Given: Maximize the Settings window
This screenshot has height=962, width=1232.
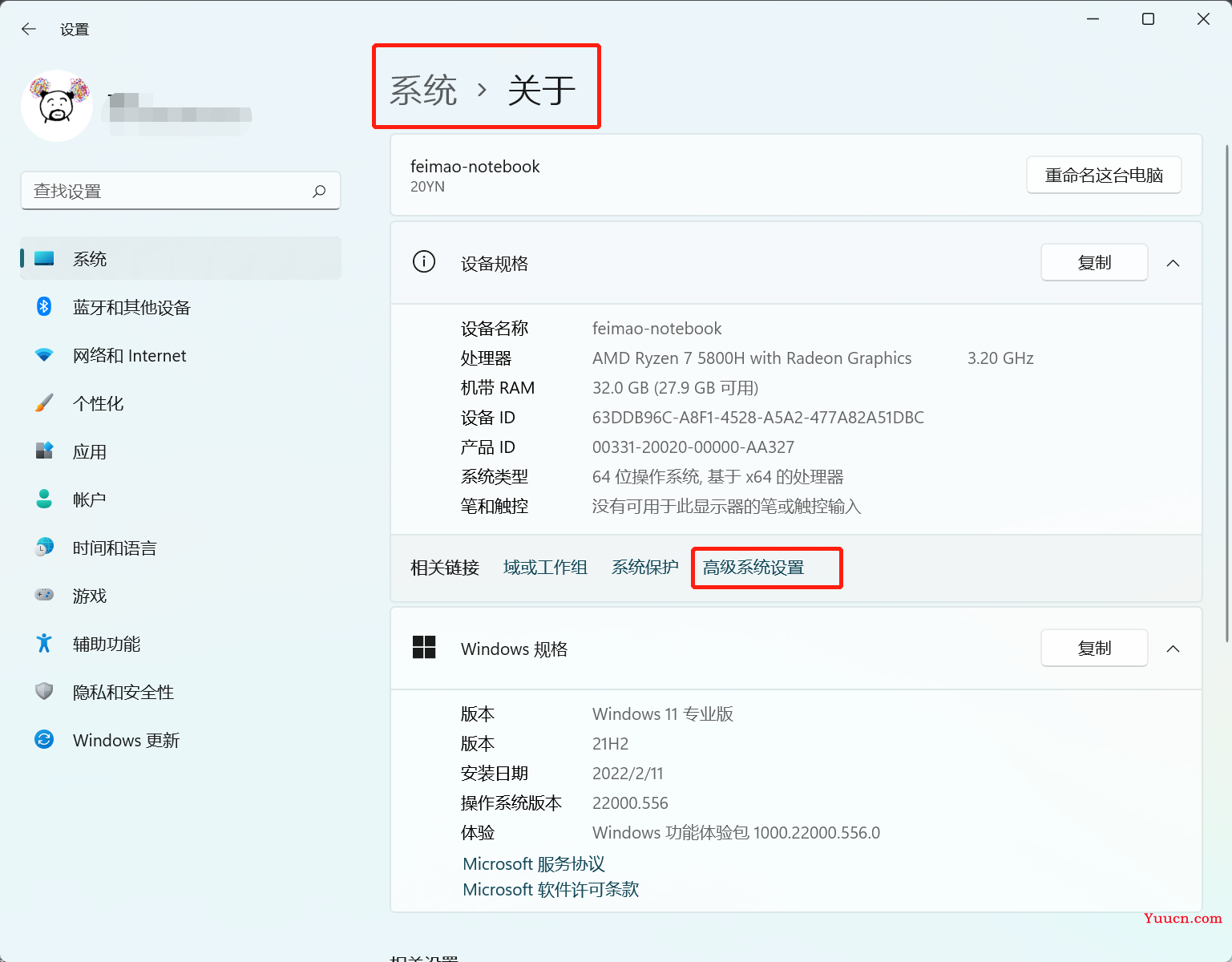Looking at the screenshot, I should coord(1148,19).
